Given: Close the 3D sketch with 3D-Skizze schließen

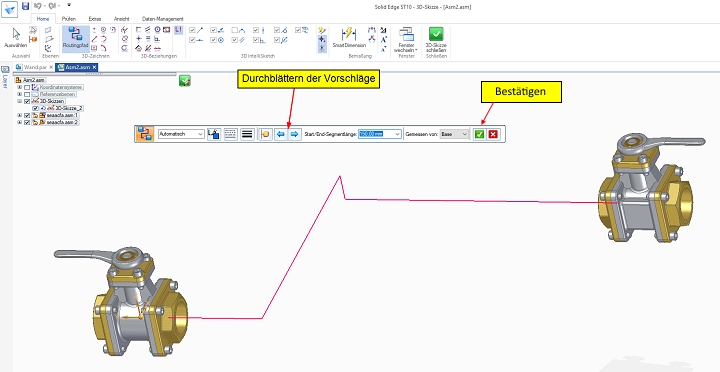Looking at the screenshot, I should tap(436, 39).
